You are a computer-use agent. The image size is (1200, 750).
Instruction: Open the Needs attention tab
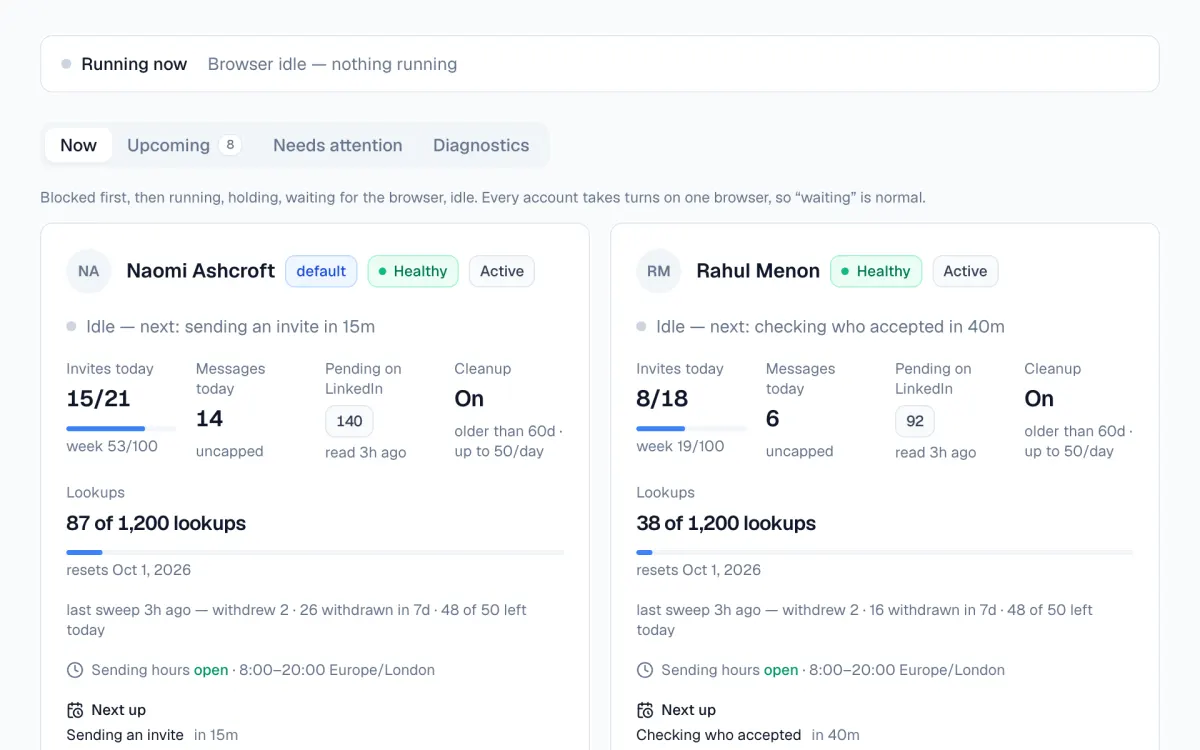click(338, 145)
